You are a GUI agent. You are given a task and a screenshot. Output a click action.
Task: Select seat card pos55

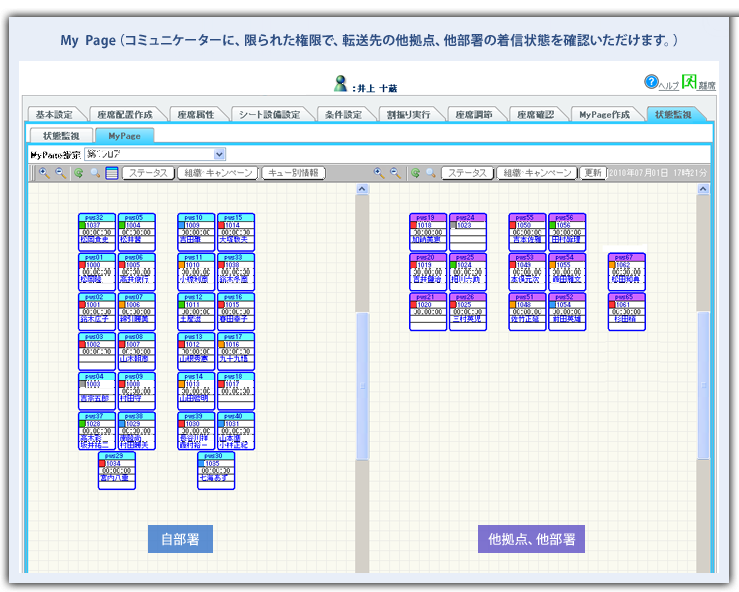tap(527, 232)
